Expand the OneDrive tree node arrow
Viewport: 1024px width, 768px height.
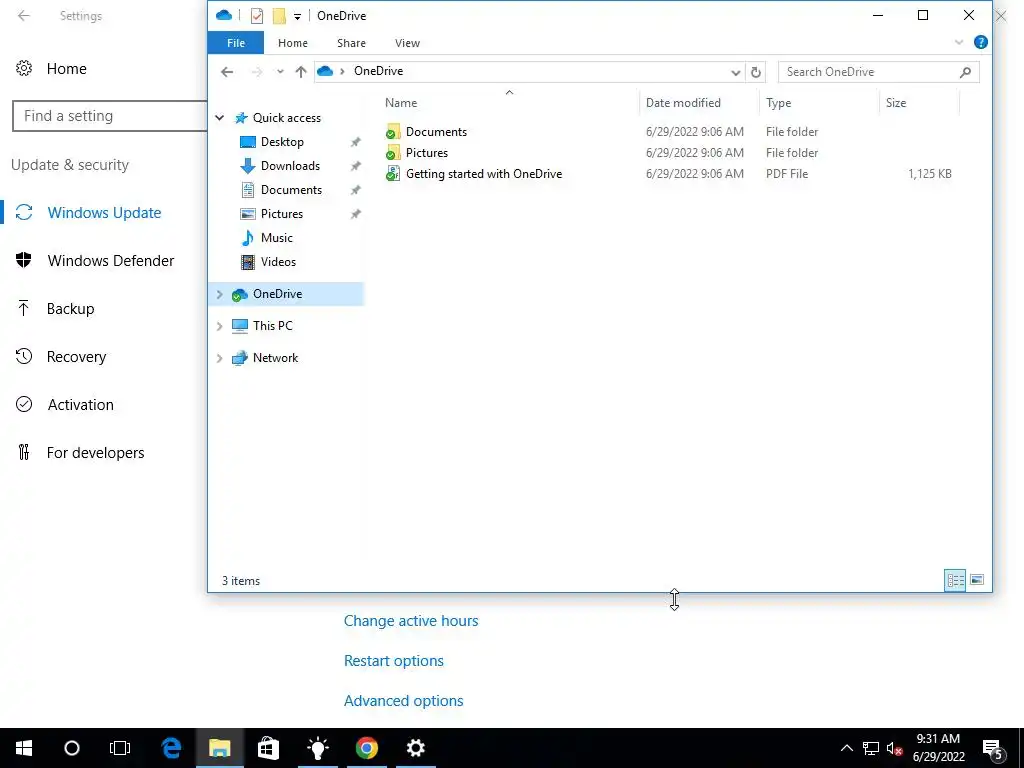220,295
